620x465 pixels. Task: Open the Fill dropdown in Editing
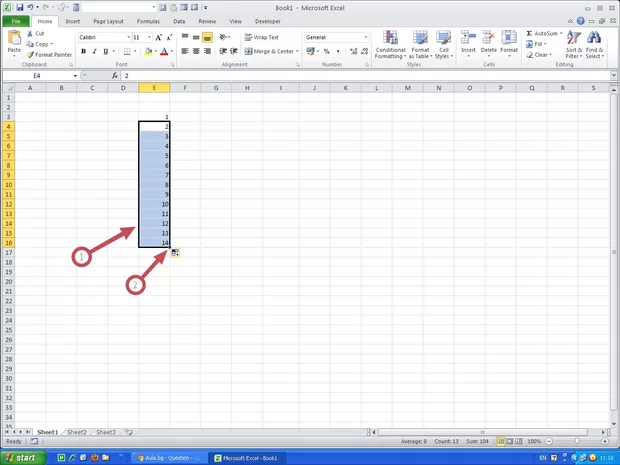coord(537,44)
